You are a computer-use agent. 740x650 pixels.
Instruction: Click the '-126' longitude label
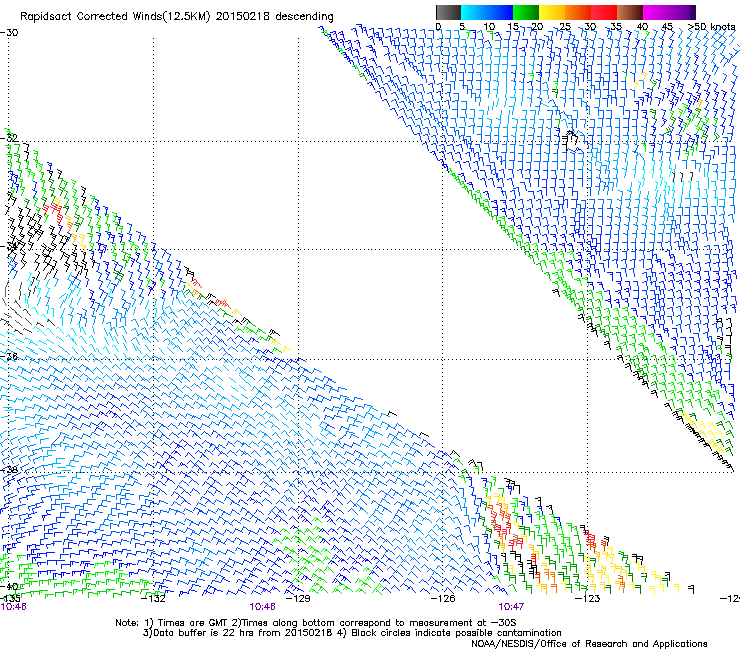(443, 599)
